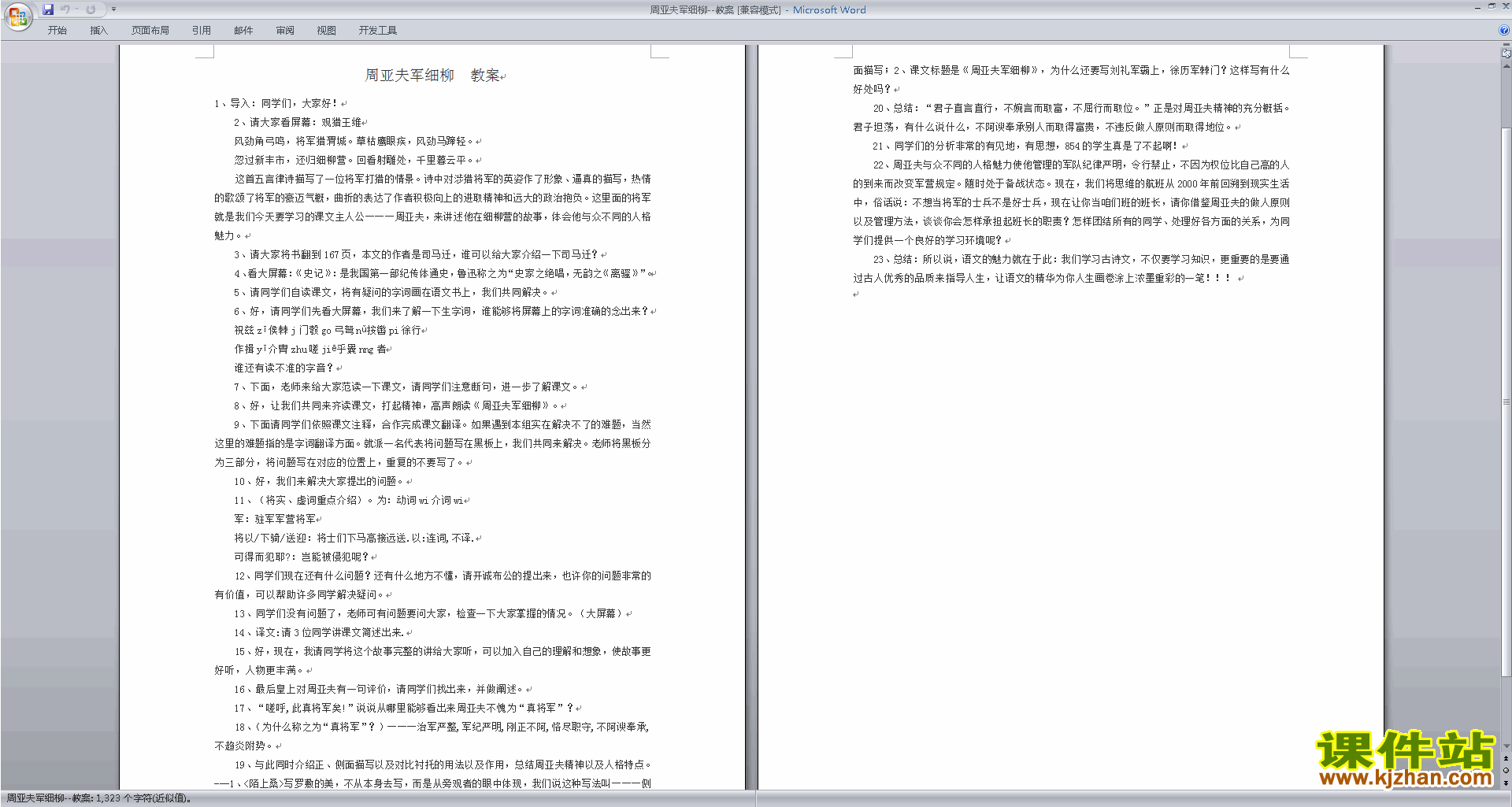Click the line 16、最后皇上对周亚夫有一句评价

380,689
